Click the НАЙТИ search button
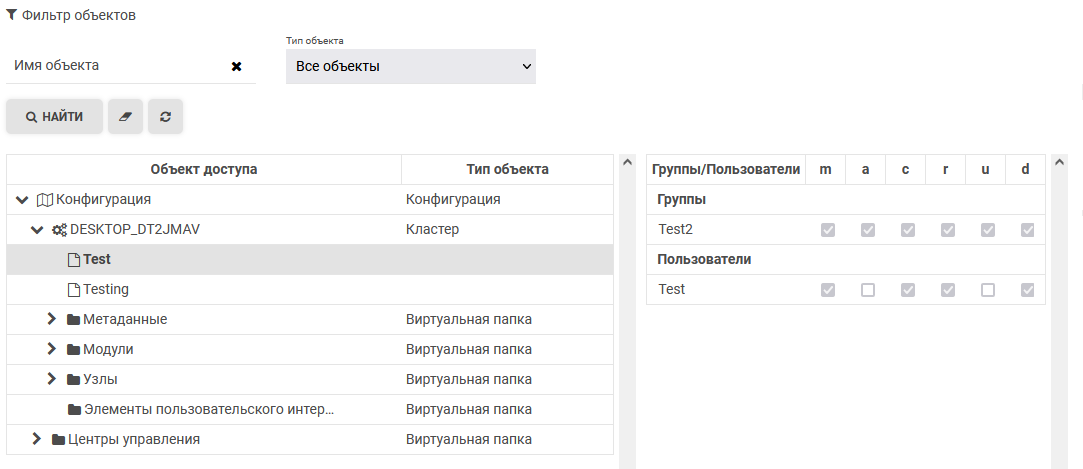The width and height of the screenshot is (1083, 469). (55, 117)
